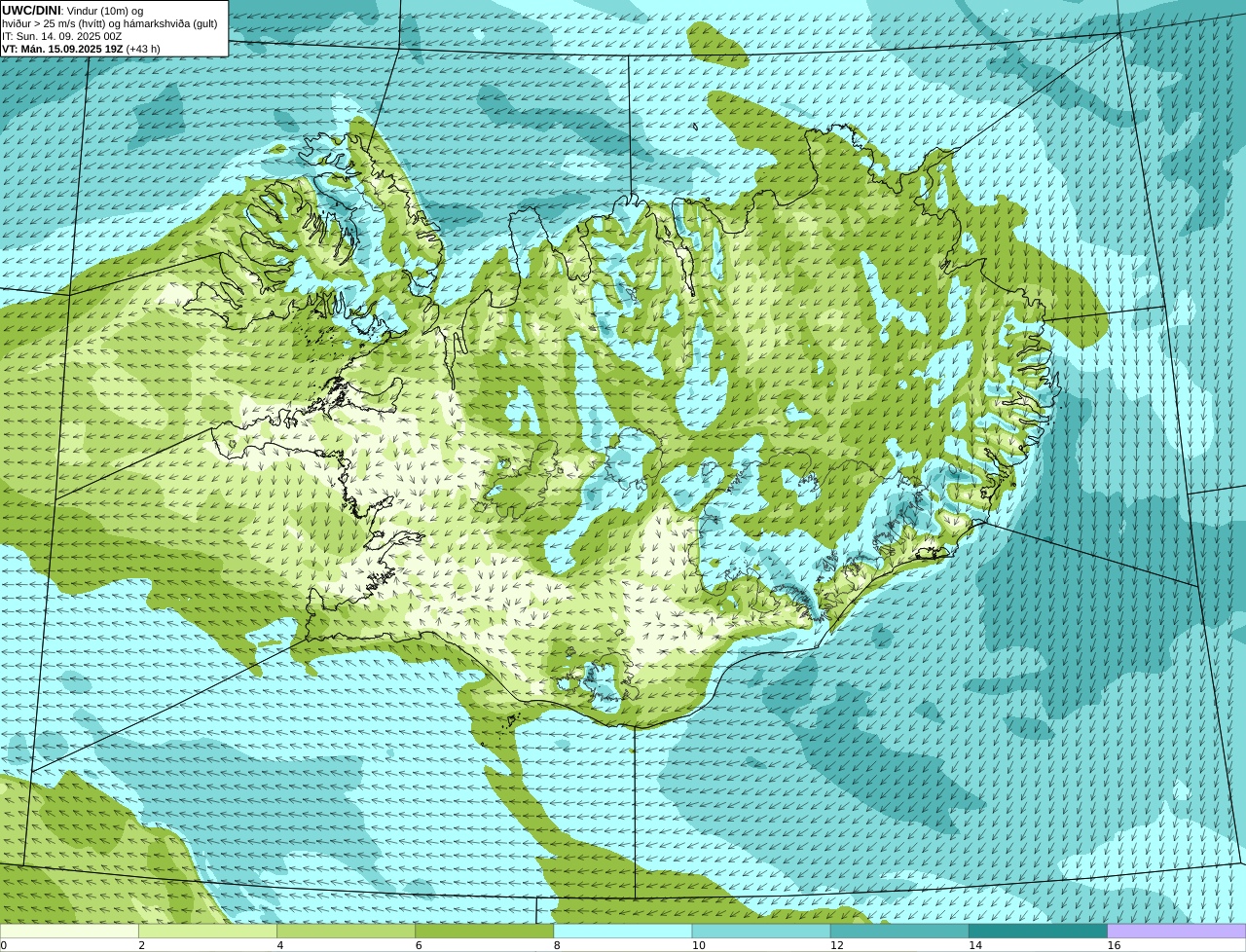Click the legend scale label '6'

[x=419, y=945]
